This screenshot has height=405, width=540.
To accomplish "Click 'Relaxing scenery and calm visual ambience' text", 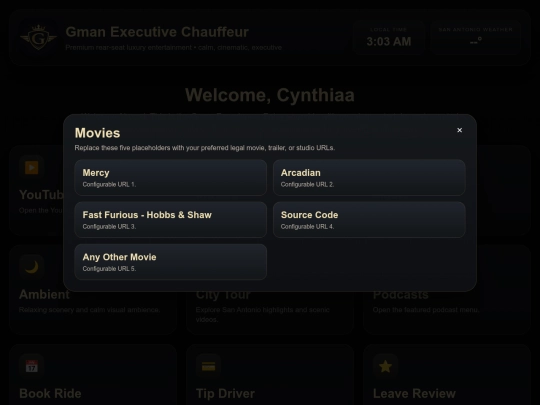I will pos(90,310).
